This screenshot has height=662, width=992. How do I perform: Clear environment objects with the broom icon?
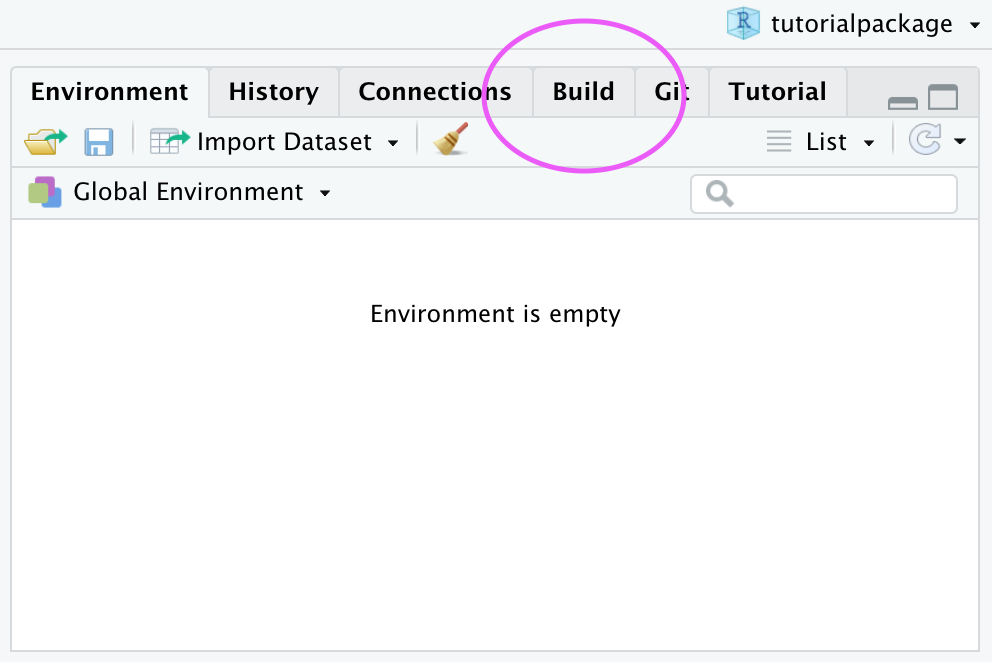click(450, 141)
